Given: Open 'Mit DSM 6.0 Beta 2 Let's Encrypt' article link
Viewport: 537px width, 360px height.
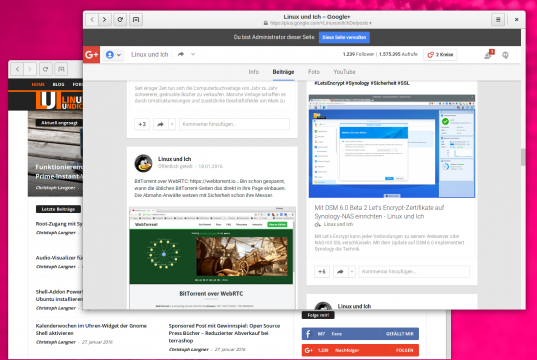Looking at the screenshot, I should [379, 212].
